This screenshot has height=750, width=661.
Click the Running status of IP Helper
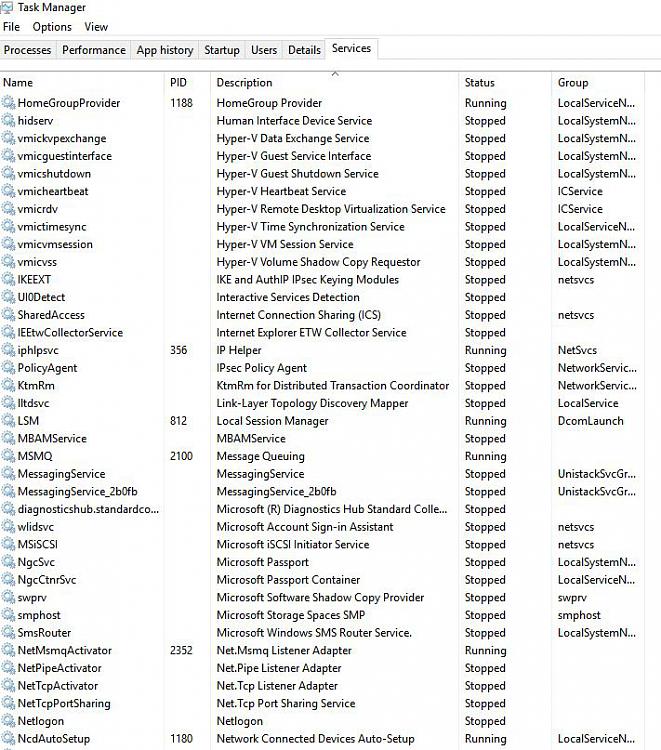click(485, 350)
